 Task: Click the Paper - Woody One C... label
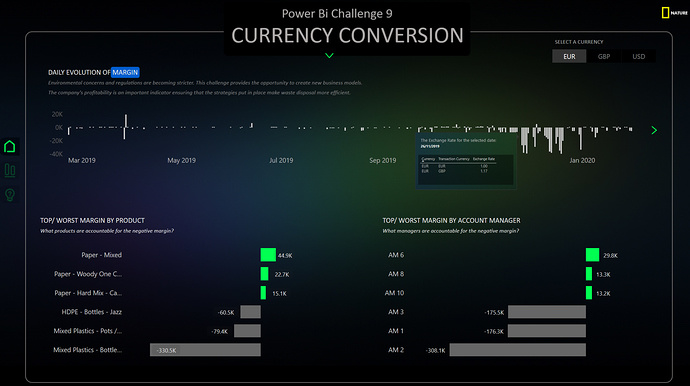point(88,274)
